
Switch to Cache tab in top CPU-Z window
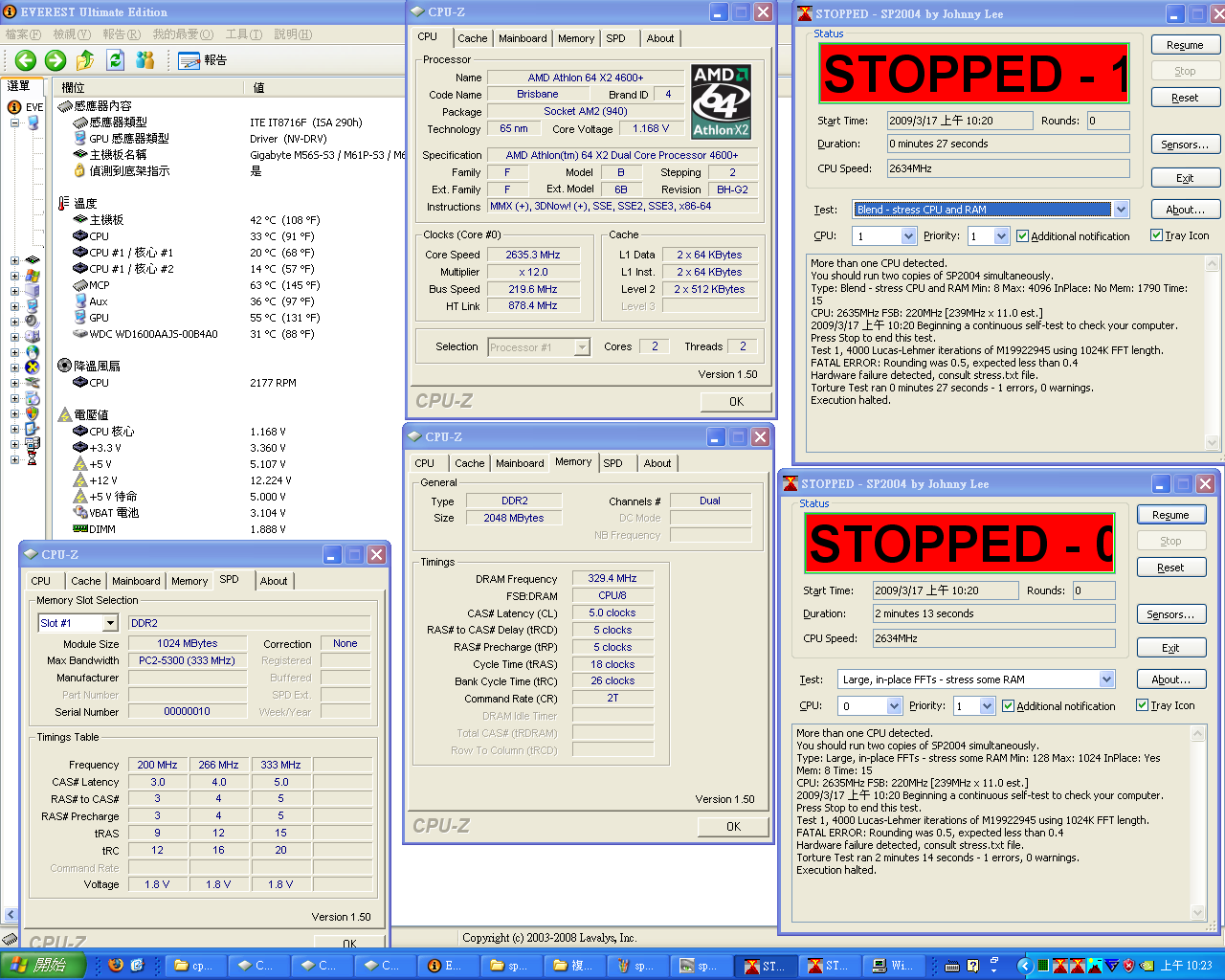pyautogui.click(x=472, y=38)
